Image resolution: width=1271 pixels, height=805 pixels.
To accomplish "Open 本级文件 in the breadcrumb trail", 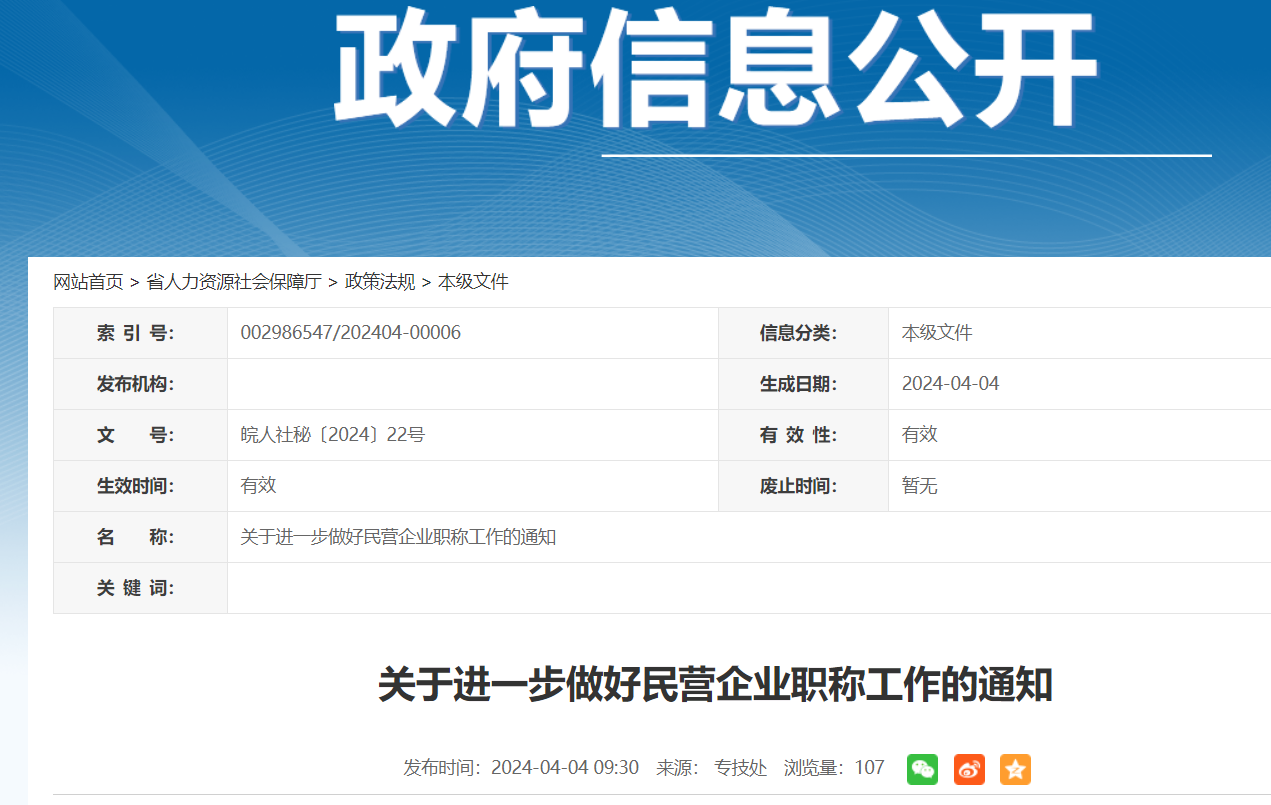I will [473, 282].
